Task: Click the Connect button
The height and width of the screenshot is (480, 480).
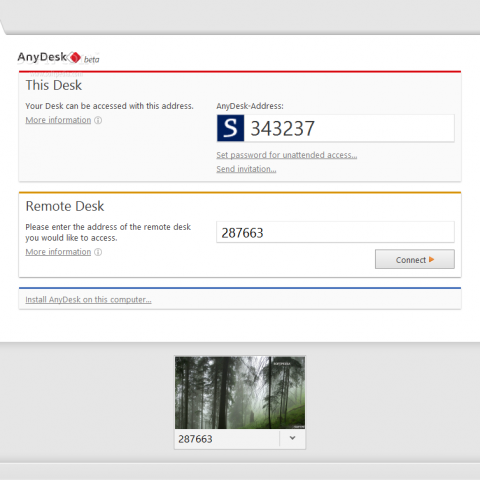Action: click(415, 259)
